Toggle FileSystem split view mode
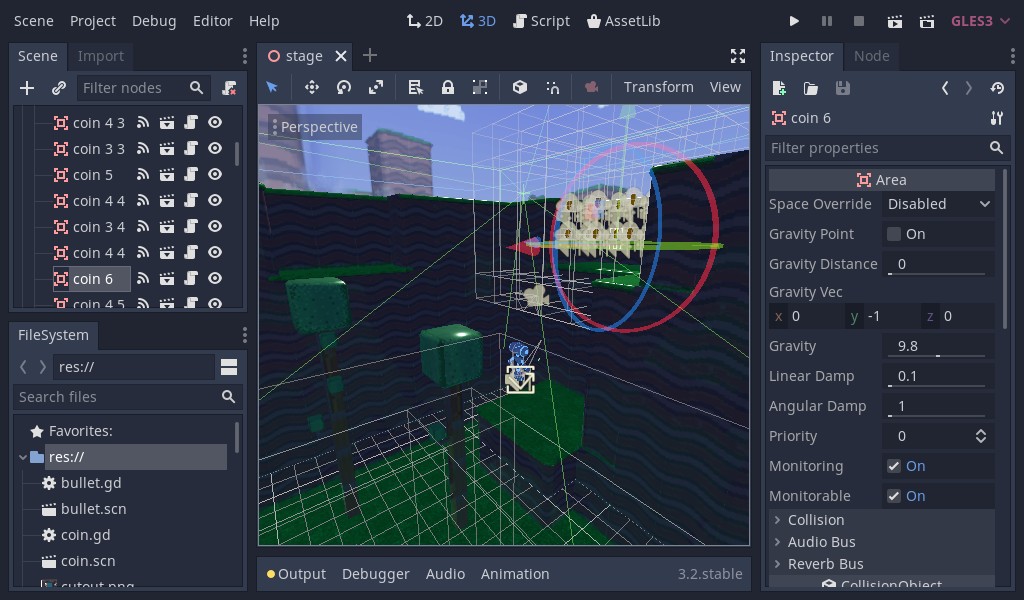The width and height of the screenshot is (1024, 600). point(229,368)
